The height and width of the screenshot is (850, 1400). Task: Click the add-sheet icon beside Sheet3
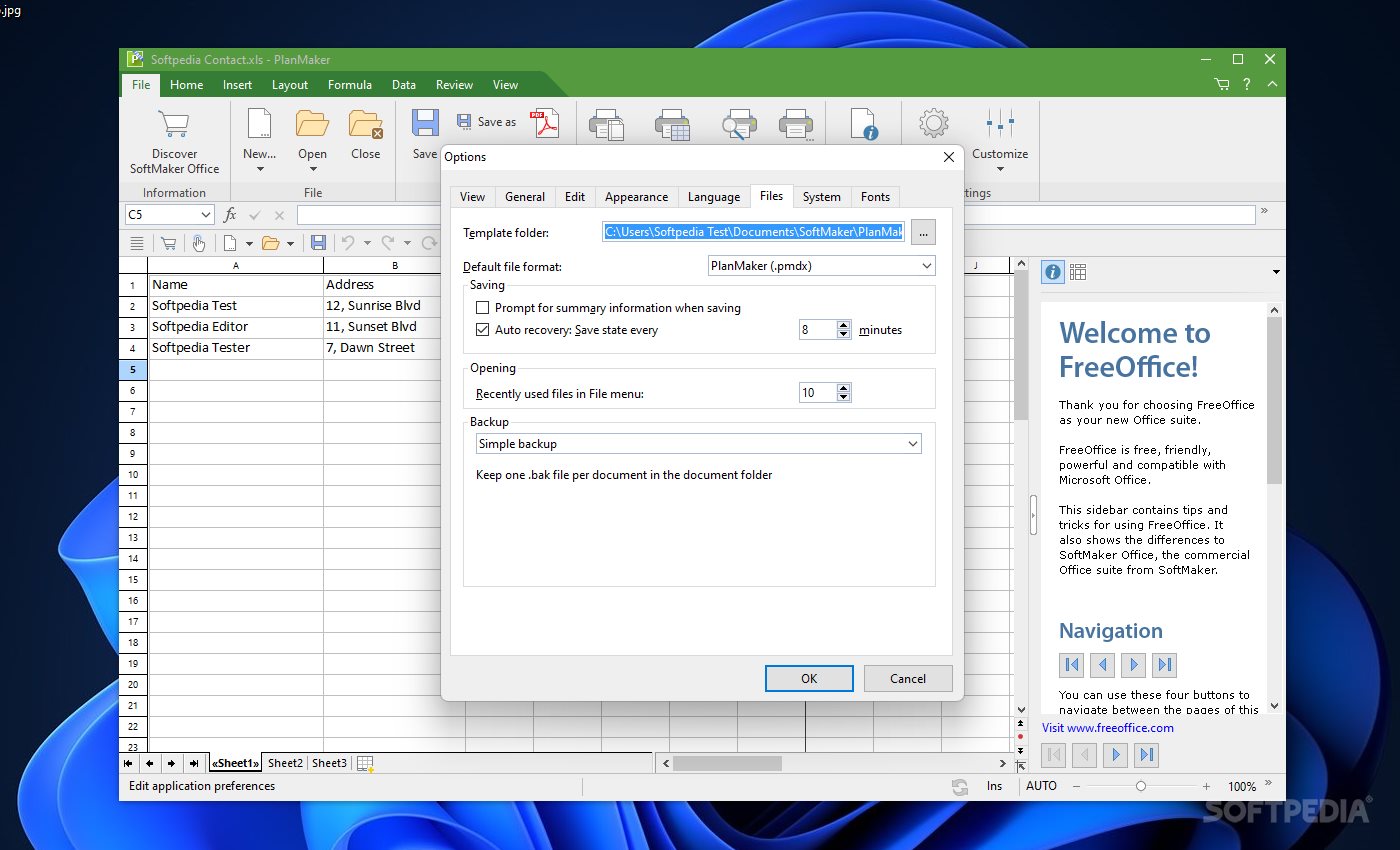[365, 764]
